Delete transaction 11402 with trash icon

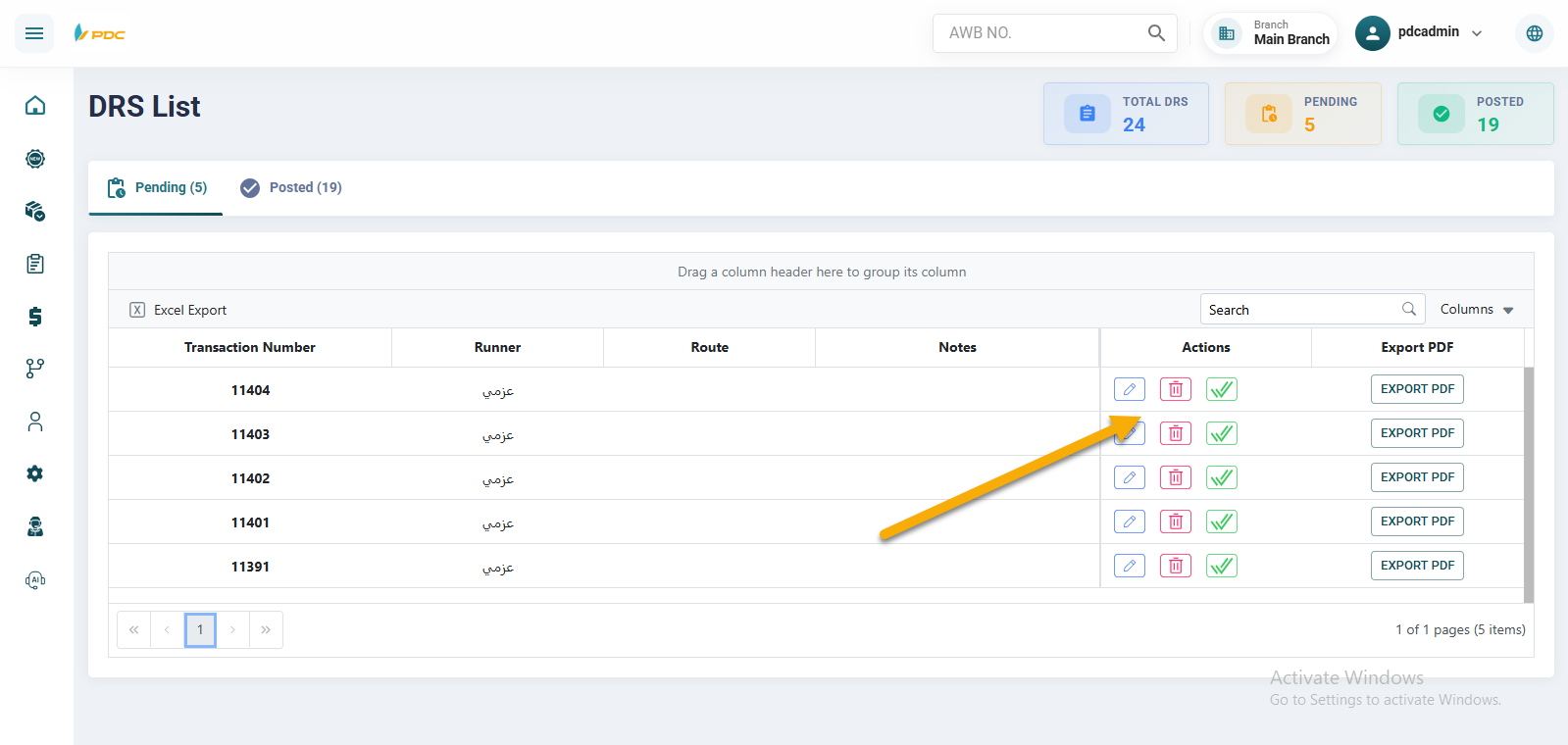point(1175,477)
